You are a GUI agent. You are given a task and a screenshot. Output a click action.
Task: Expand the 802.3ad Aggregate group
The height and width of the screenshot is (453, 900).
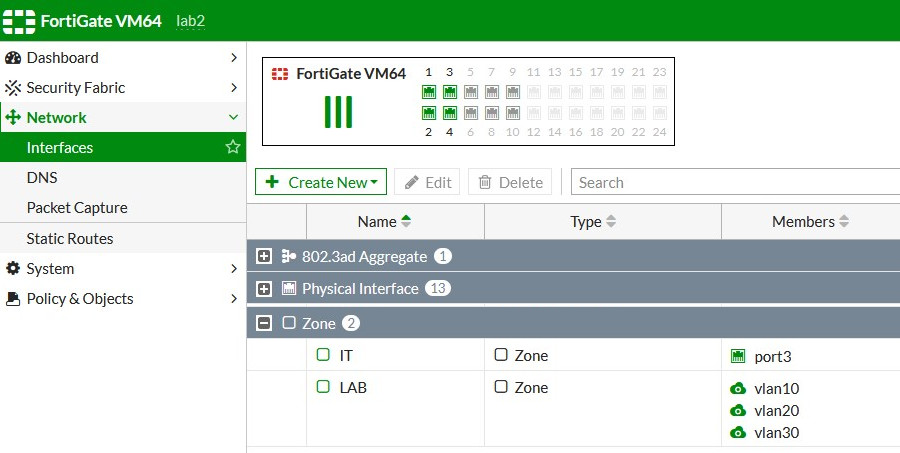263,257
